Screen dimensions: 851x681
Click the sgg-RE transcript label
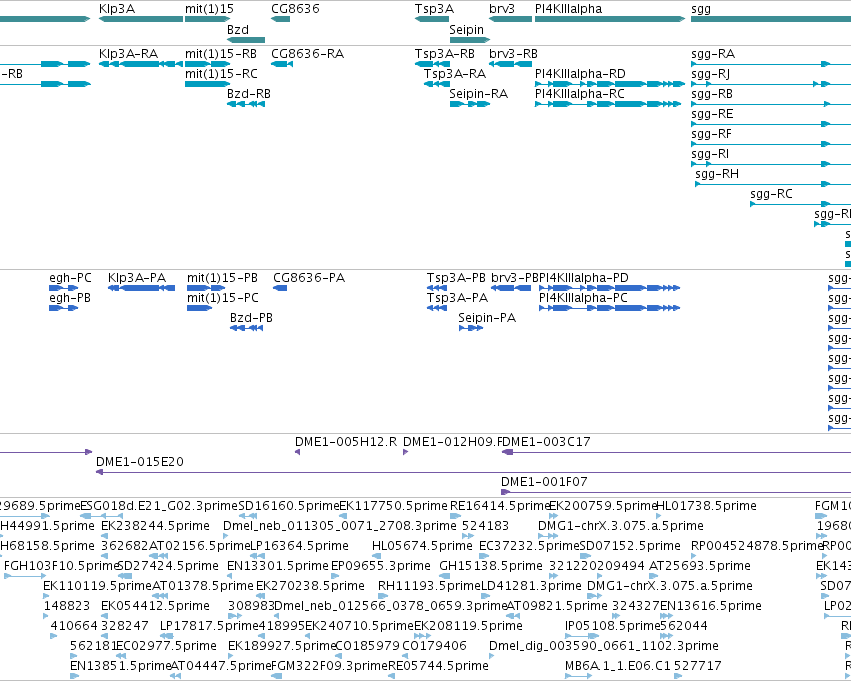712,114
